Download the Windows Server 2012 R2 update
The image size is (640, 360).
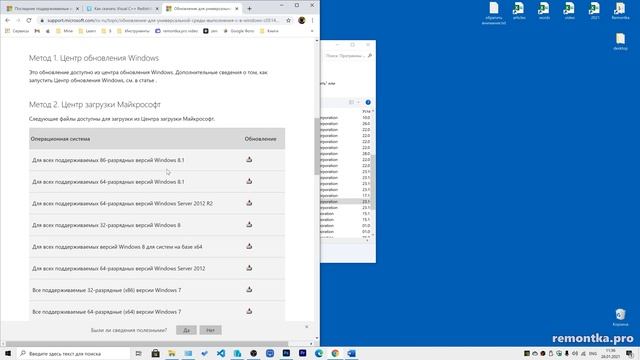pos(249,203)
